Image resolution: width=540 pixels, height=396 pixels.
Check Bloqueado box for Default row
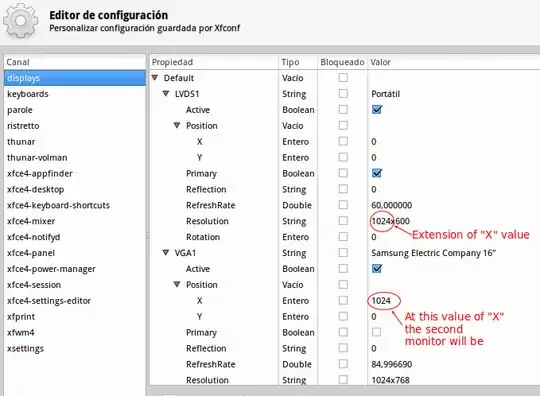[x=343, y=78]
